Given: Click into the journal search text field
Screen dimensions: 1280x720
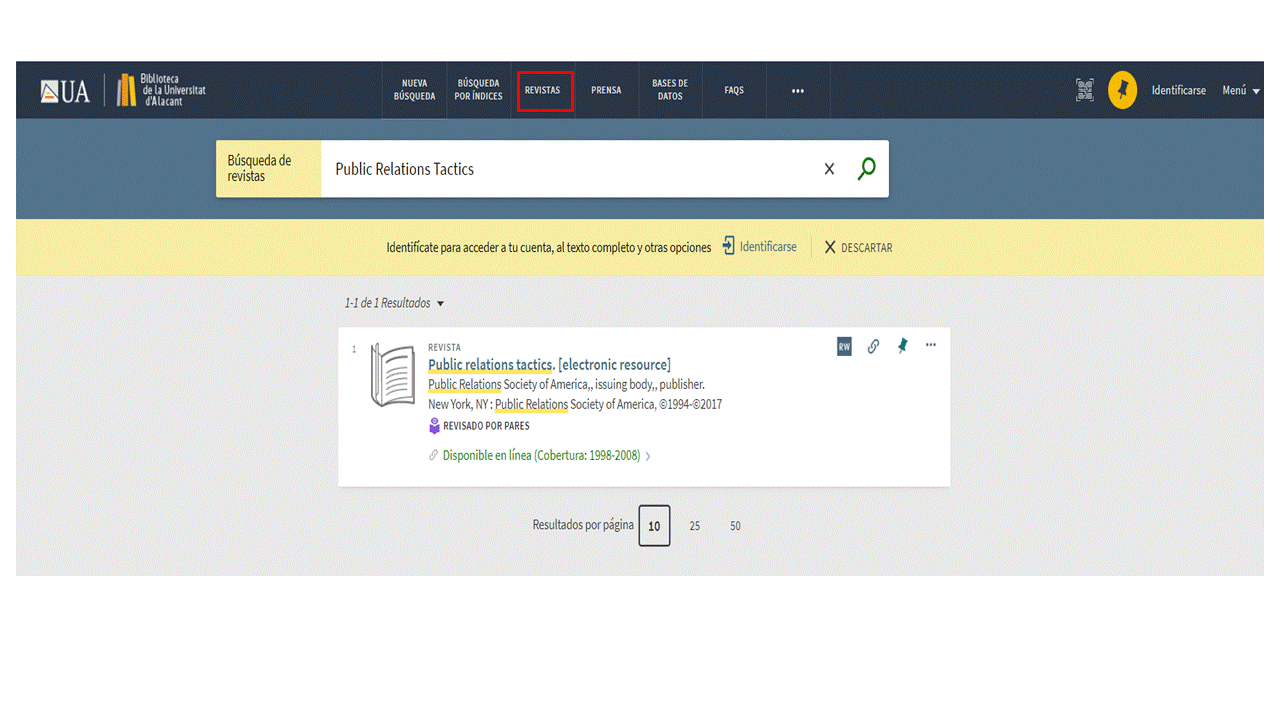Looking at the screenshot, I should pos(570,169).
